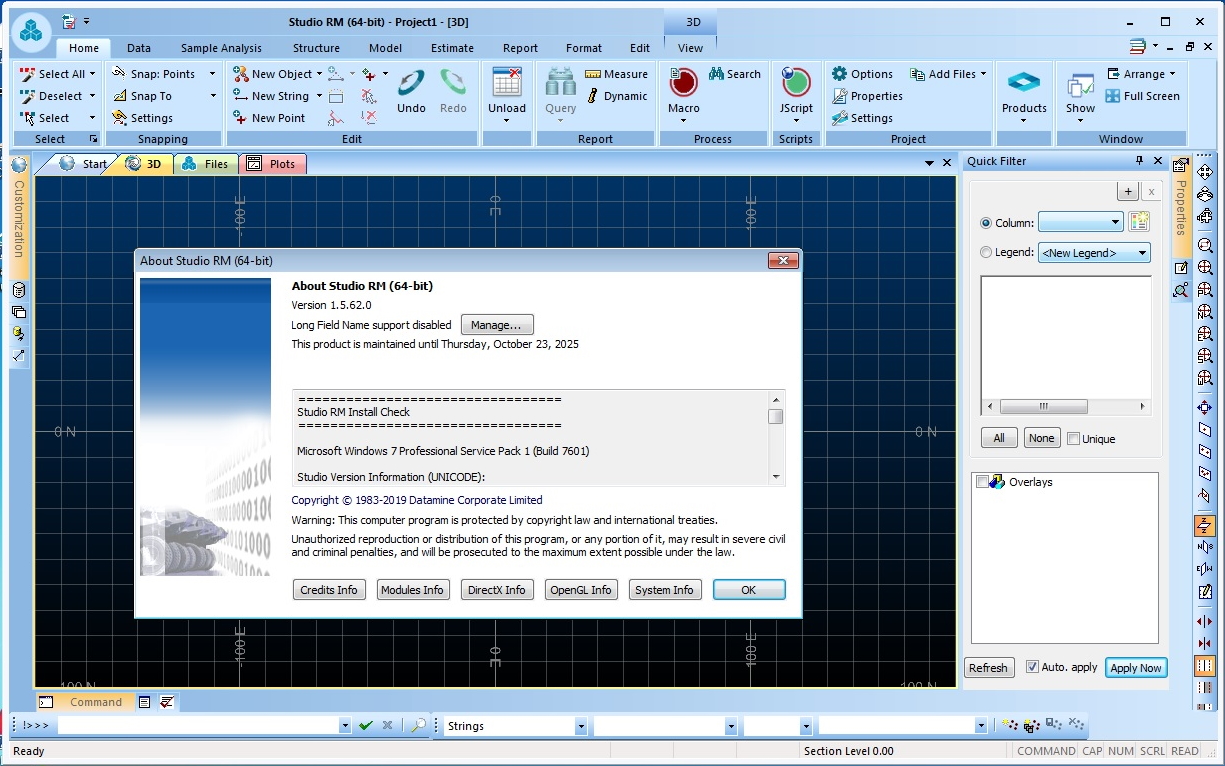Screen dimensions: 1225x766
Task: Click Add Files tool
Action: tap(943, 74)
